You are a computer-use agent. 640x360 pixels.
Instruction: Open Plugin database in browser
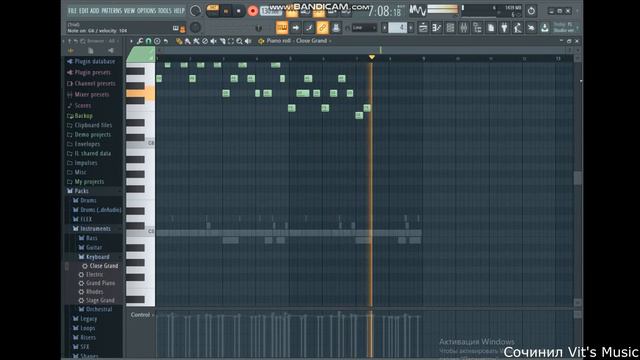coord(94,61)
